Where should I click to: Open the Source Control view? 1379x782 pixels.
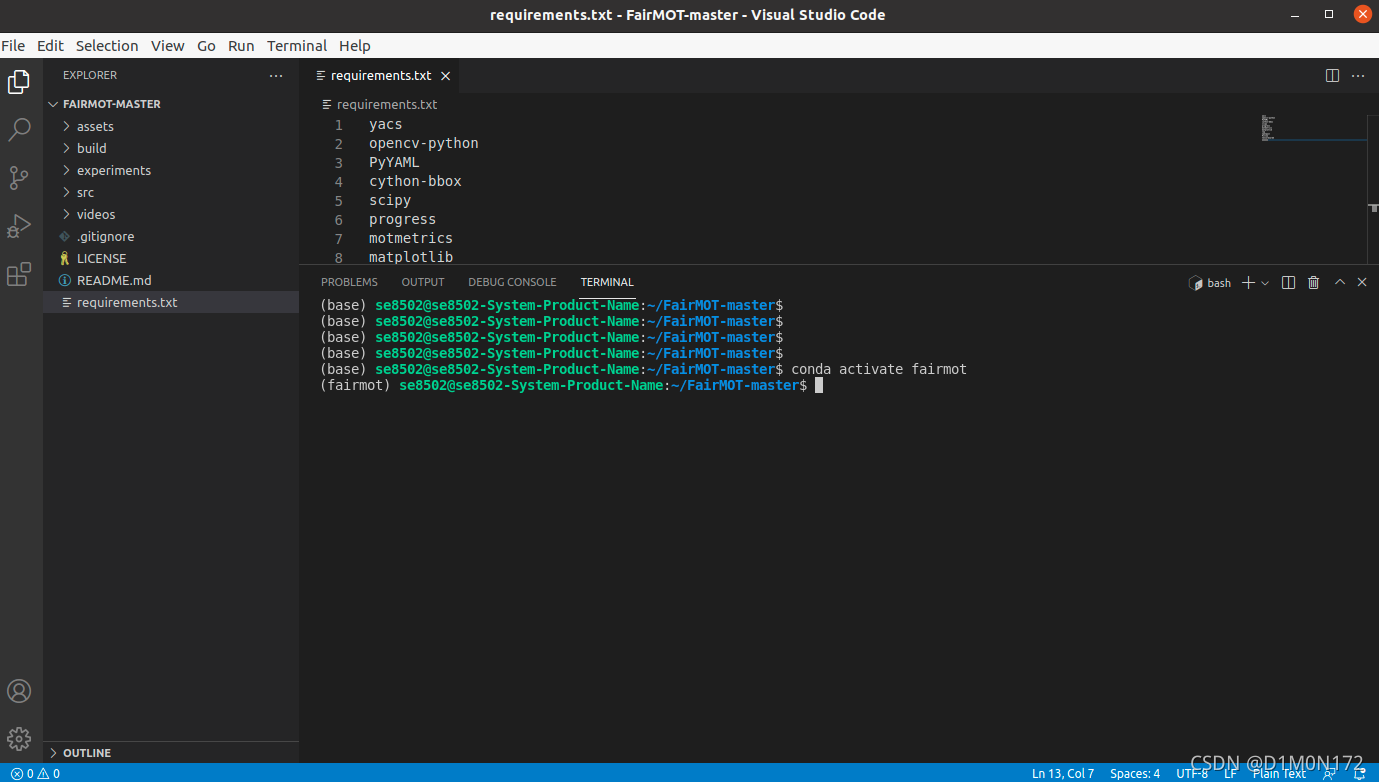click(x=19, y=178)
